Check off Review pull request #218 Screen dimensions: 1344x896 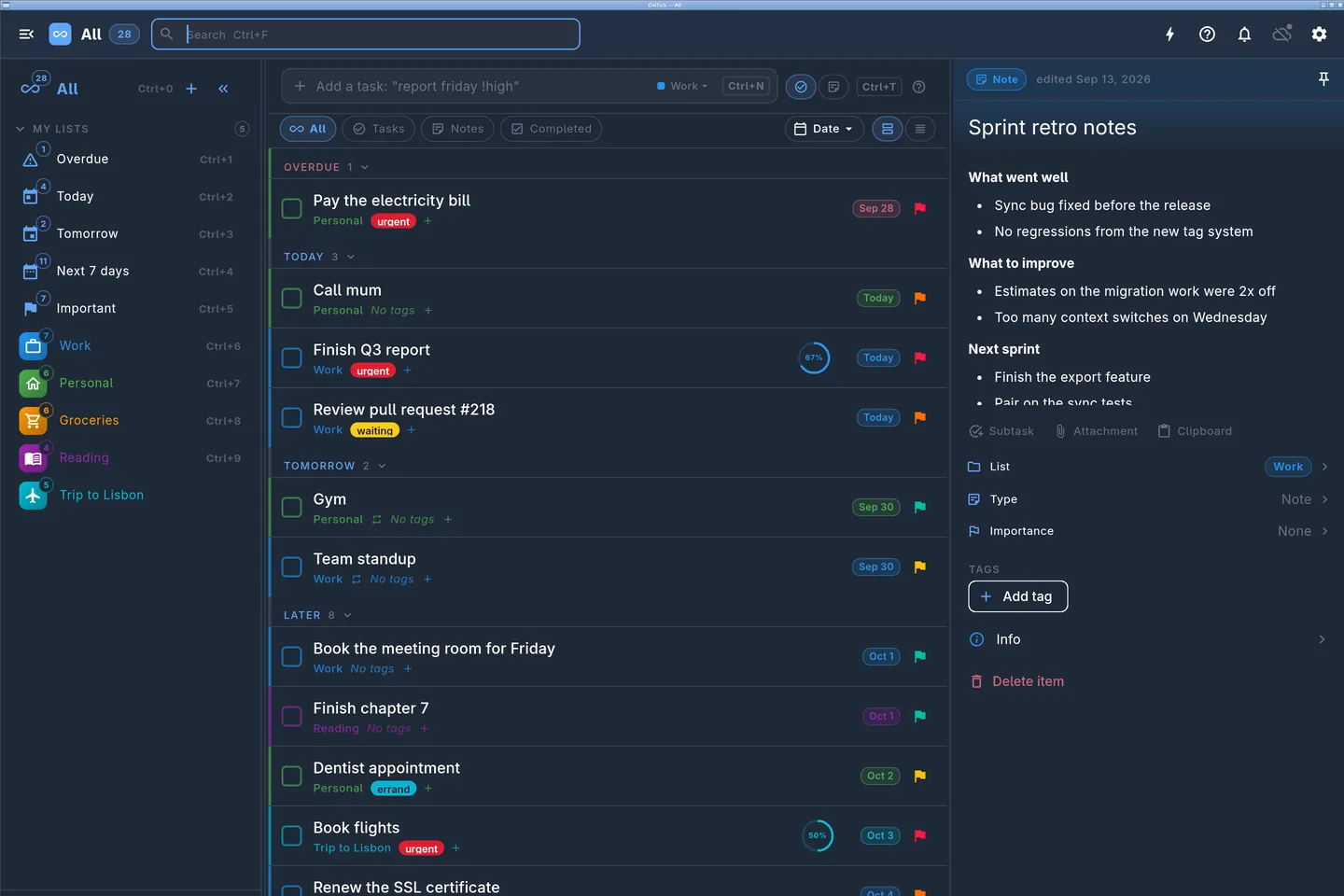[292, 417]
